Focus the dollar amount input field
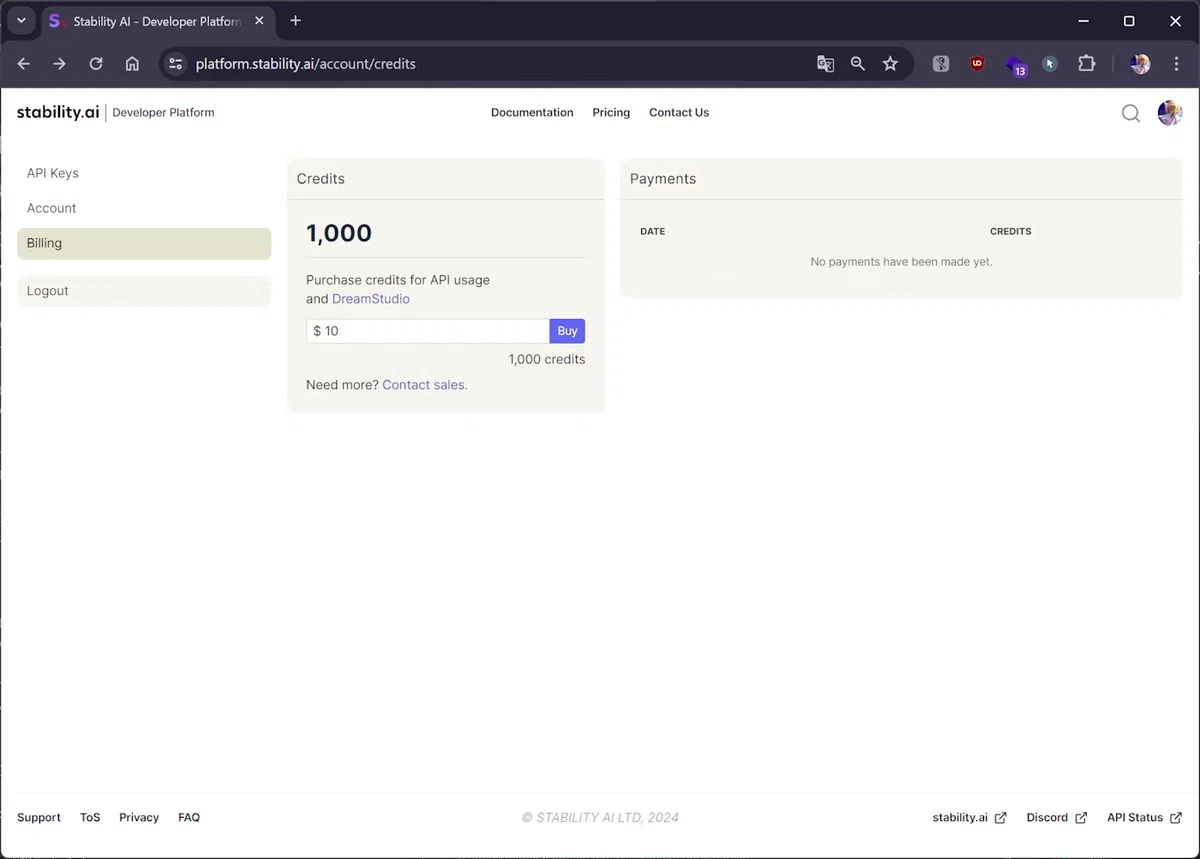The image size is (1200, 859). 428,331
